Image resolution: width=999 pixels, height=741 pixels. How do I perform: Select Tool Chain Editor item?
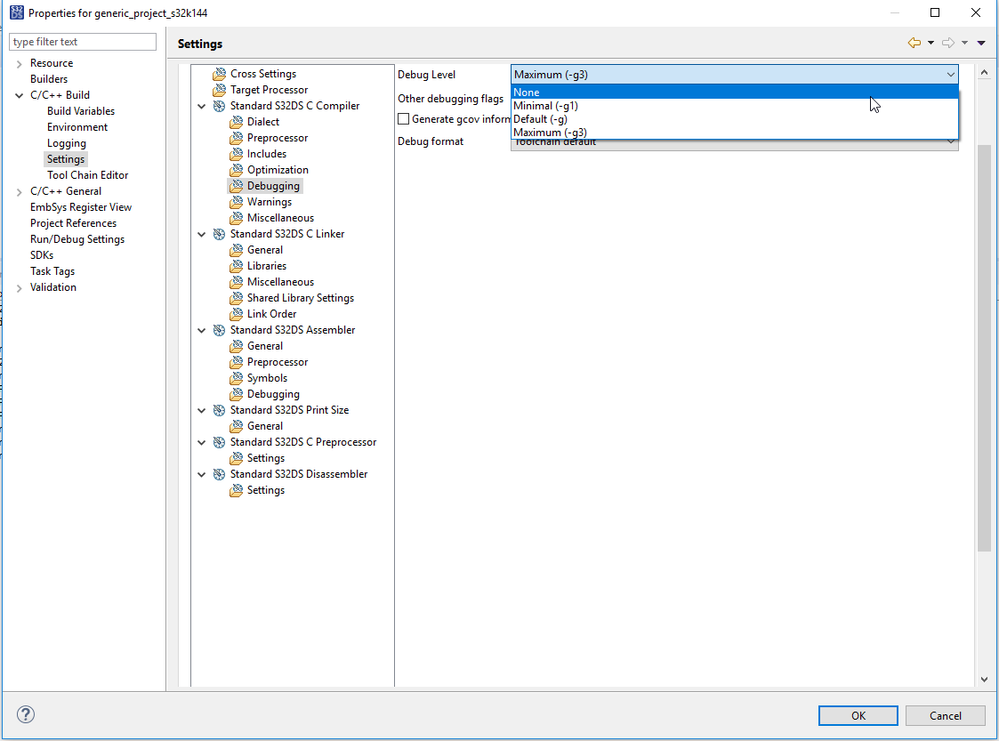click(x=87, y=175)
